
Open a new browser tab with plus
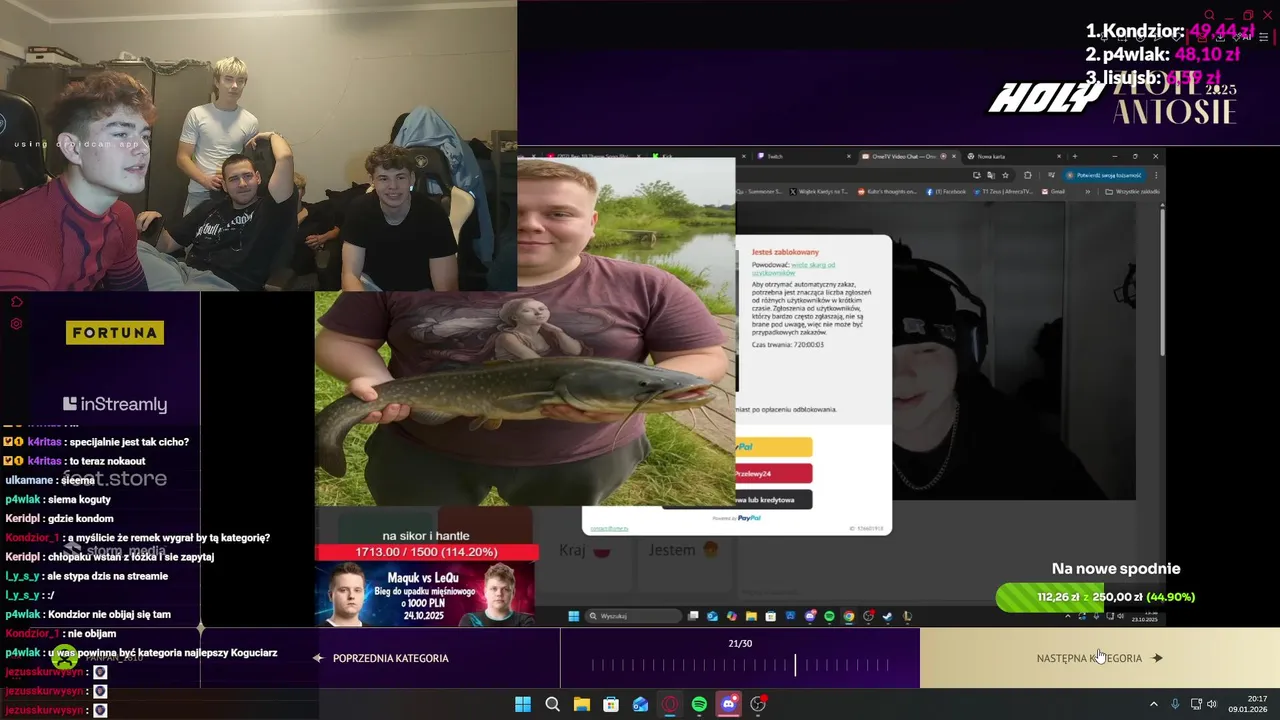pyautogui.click(x=1075, y=156)
